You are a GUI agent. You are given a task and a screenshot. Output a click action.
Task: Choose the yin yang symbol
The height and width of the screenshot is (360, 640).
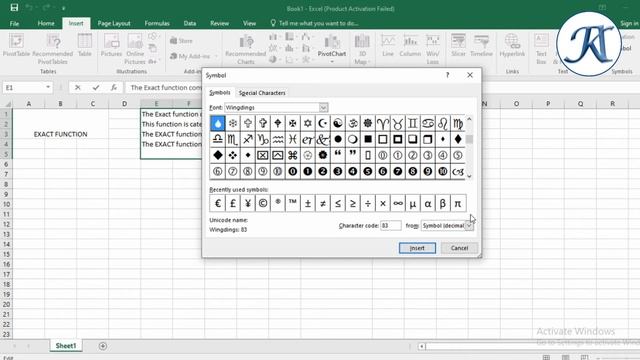tap(338, 123)
